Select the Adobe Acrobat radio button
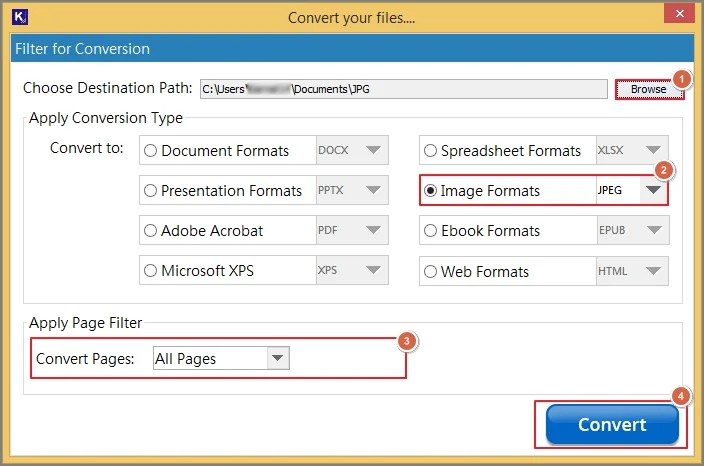The image size is (704, 466). click(x=150, y=230)
